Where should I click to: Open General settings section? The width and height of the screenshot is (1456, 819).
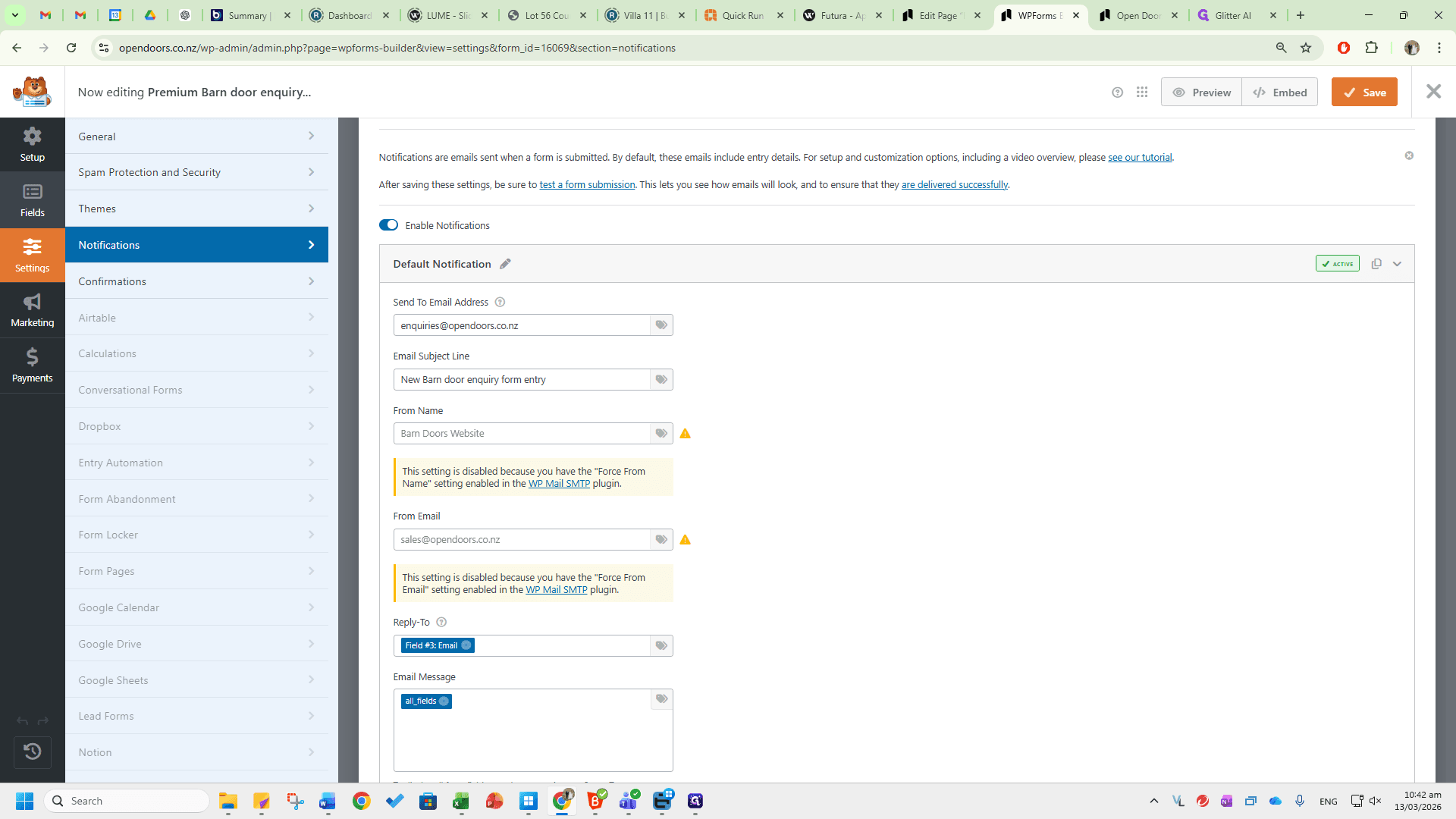[x=196, y=136]
